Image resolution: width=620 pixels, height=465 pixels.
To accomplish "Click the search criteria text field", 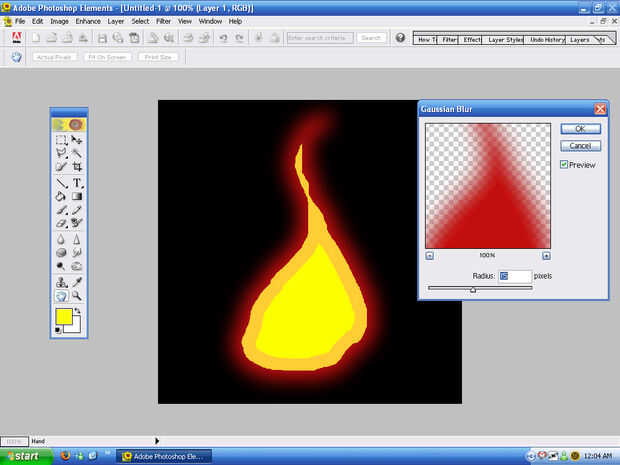I will [320, 38].
